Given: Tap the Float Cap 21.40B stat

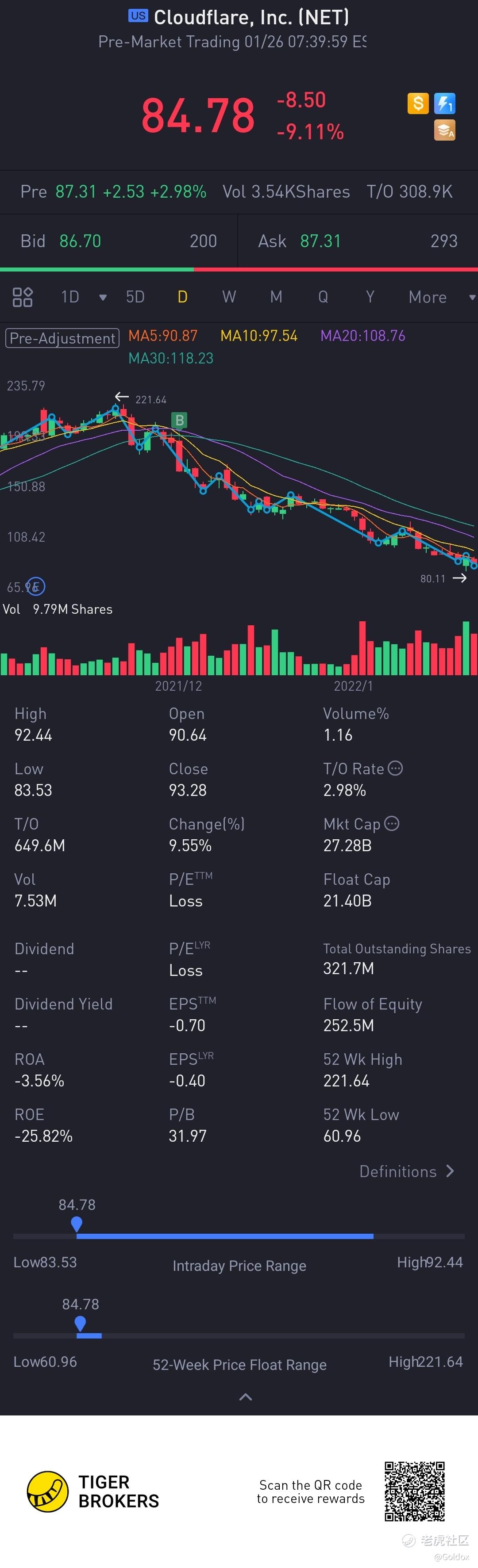Looking at the screenshot, I should [357, 890].
